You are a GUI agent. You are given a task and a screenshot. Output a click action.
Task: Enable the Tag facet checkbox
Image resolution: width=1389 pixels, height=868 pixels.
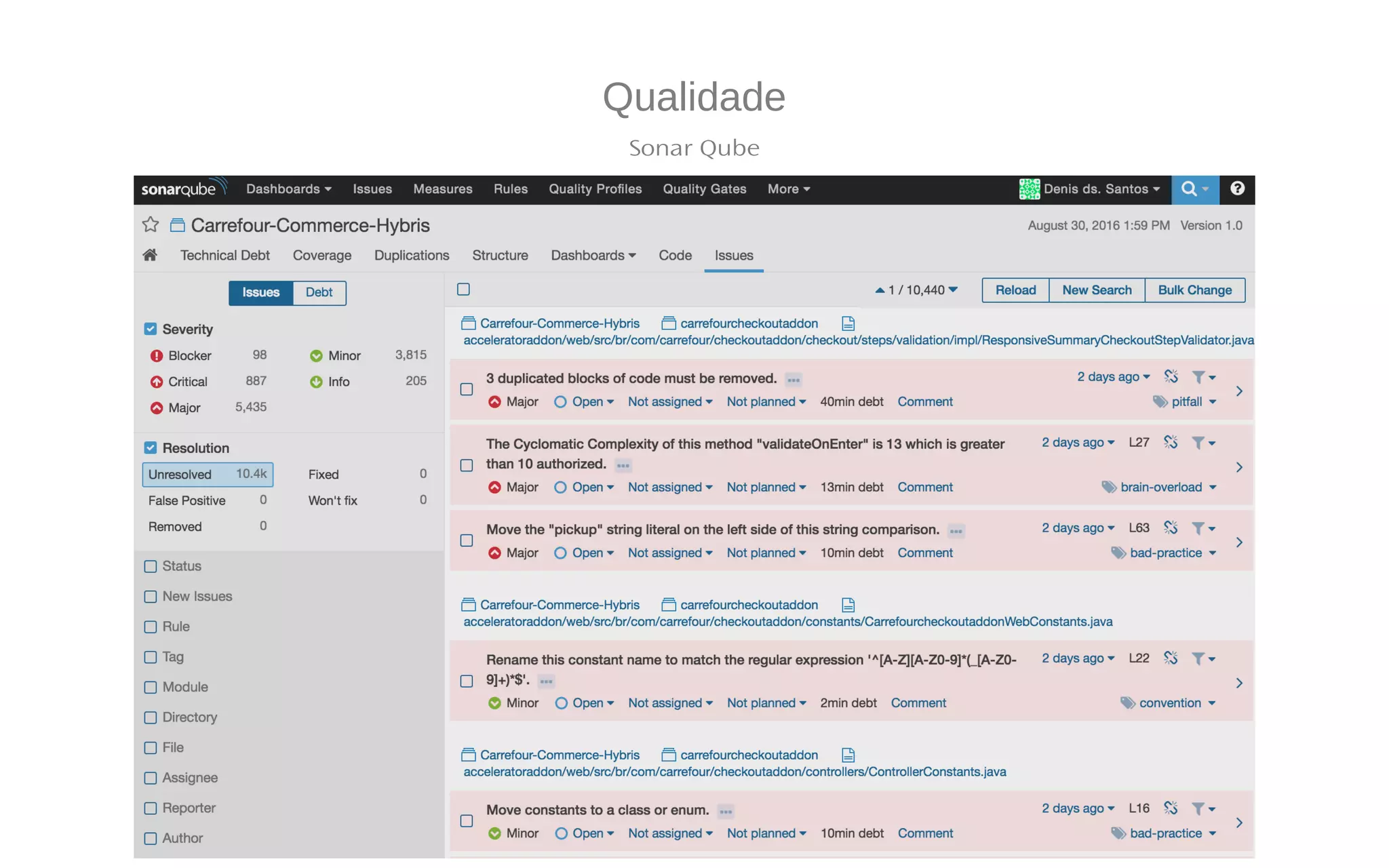point(151,657)
